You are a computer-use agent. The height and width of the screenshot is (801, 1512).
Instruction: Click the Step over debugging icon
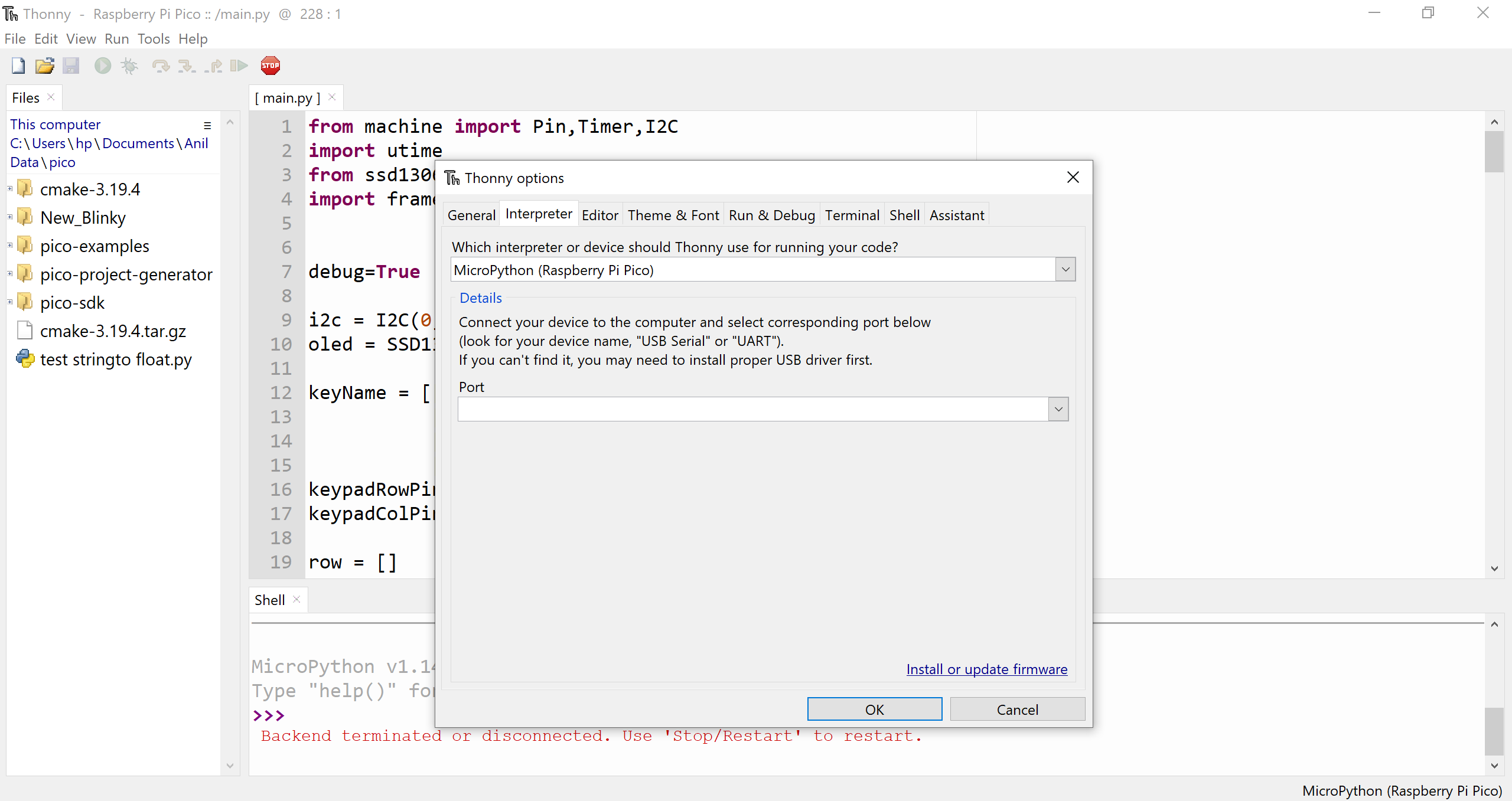pyautogui.click(x=161, y=66)
